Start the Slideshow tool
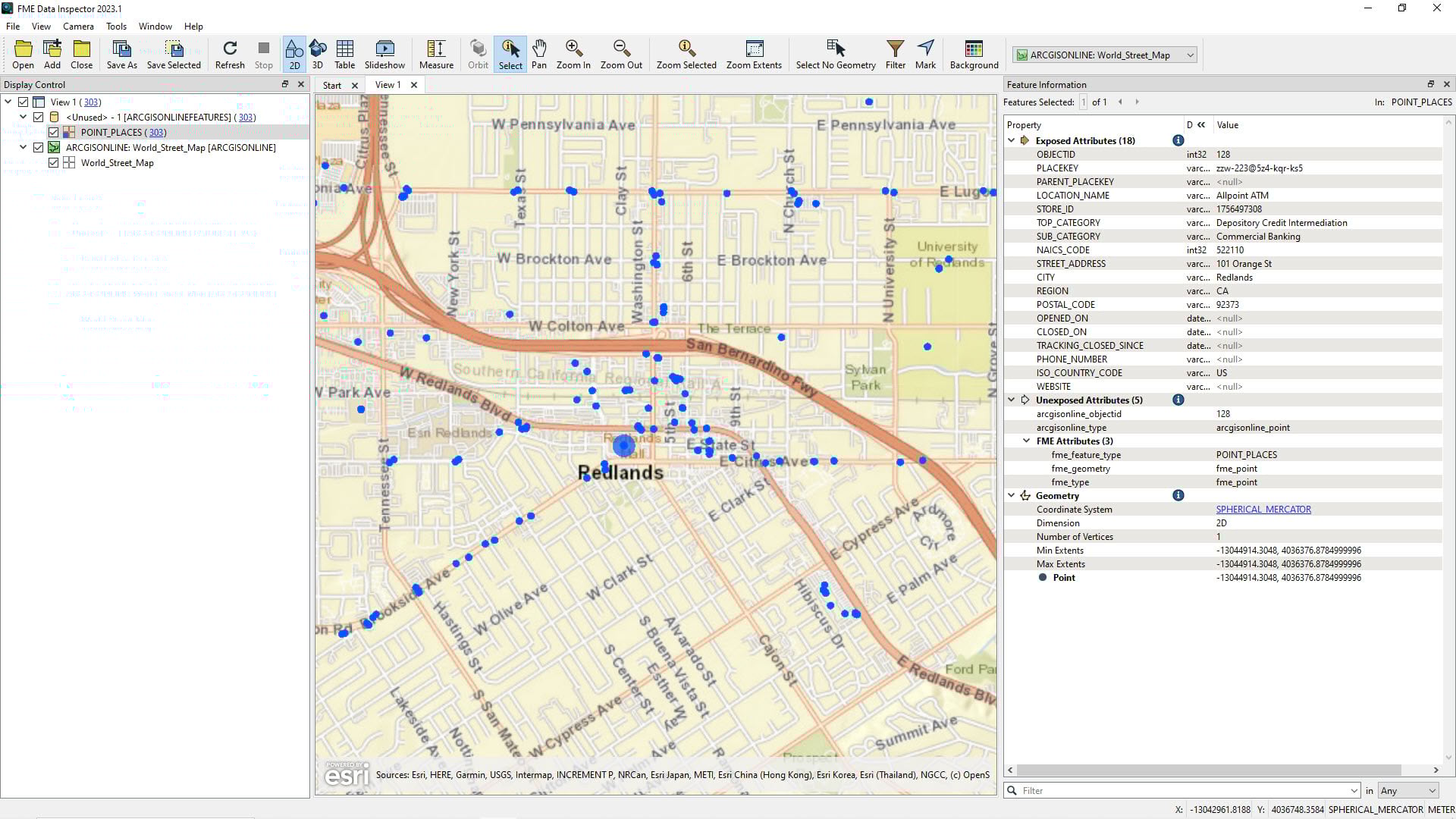 (x=384, y=55)
